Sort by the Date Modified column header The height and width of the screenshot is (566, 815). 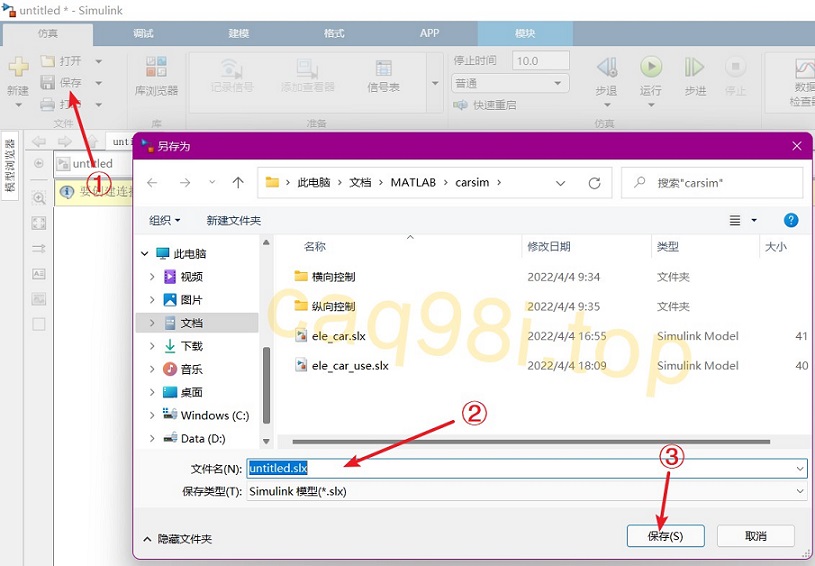coord(549,246)
